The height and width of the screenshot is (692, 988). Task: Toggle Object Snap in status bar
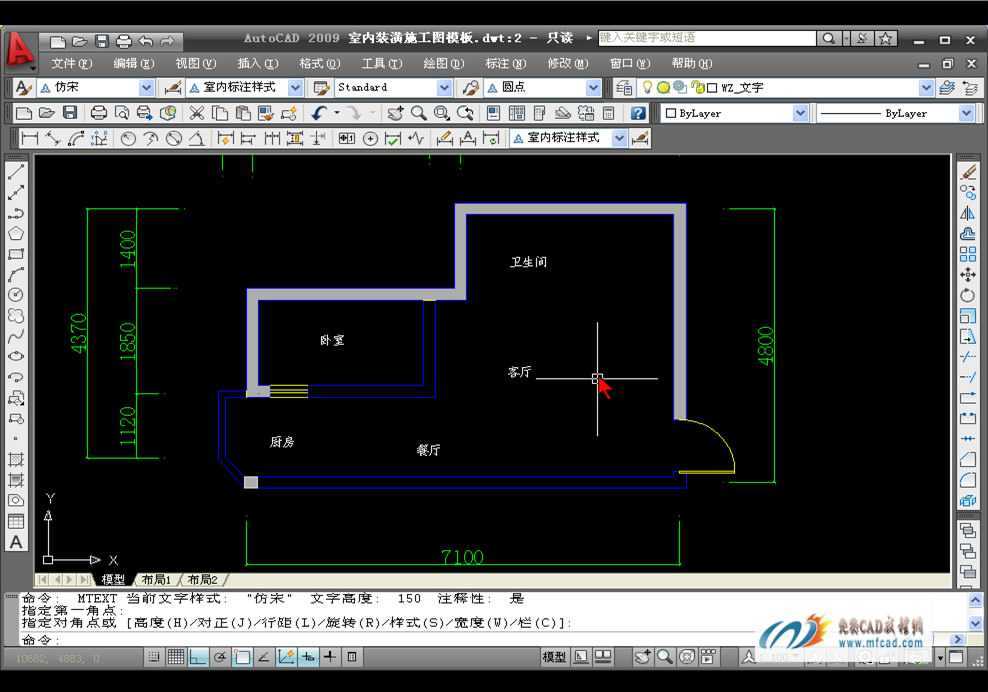click(x=242, y=657)
